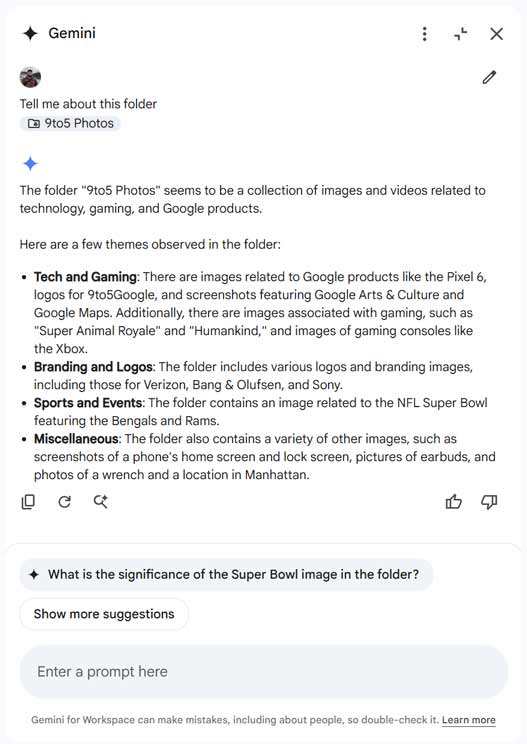Open the 9to5 Photos folder chip
The image size is (527, 744).
[x=70, y=123]
